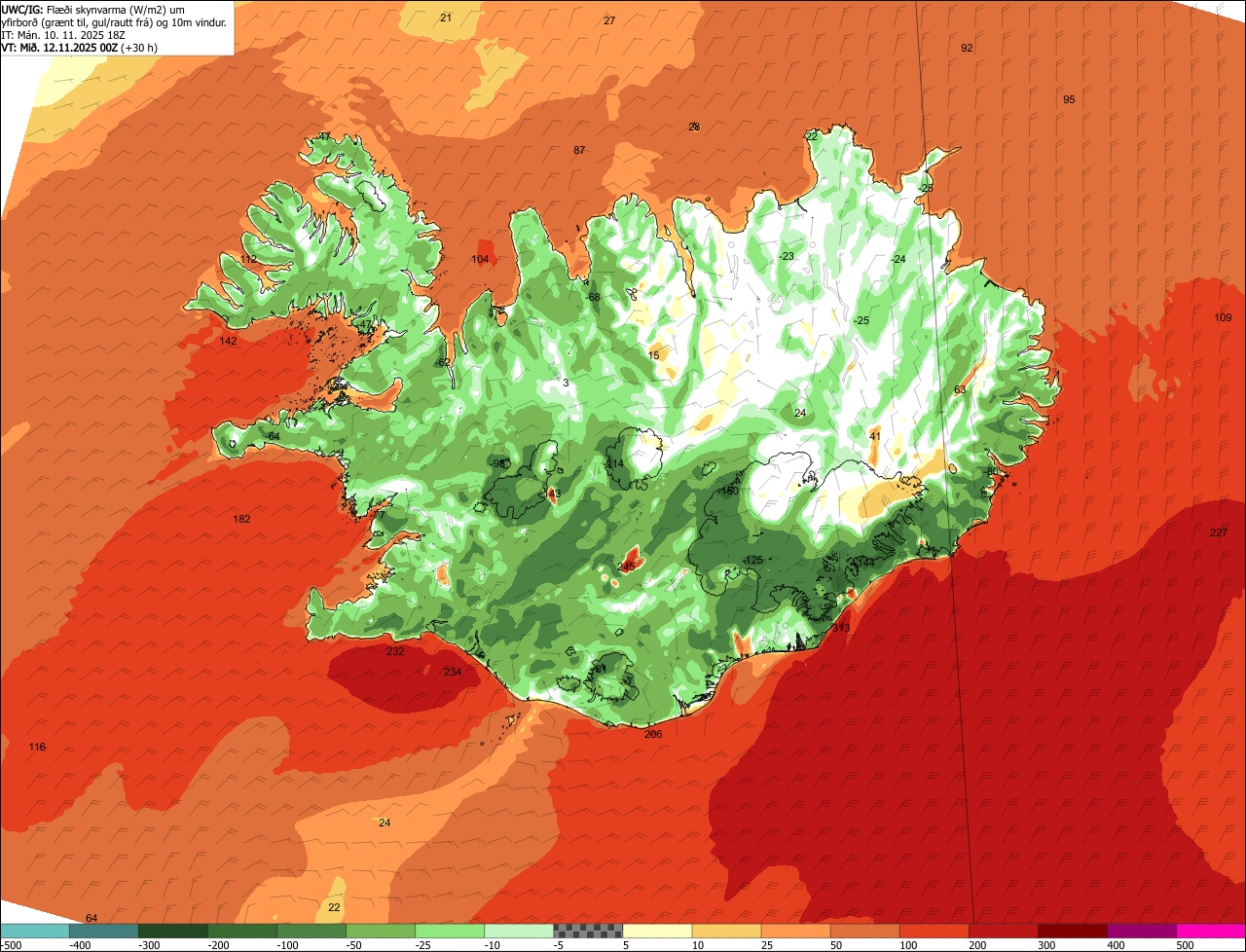This screenshot has width=1246, height=952.
Task: Pick the orange 25 to 50 legend swatch
Action: [795, 931]
